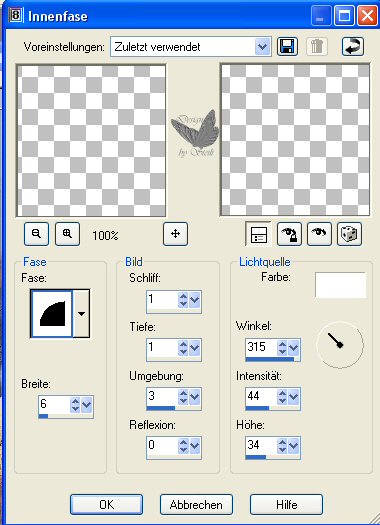The image size is (380, 525).
Task: Maximize the Innenfase dialog window
Action: click(345, 16)
